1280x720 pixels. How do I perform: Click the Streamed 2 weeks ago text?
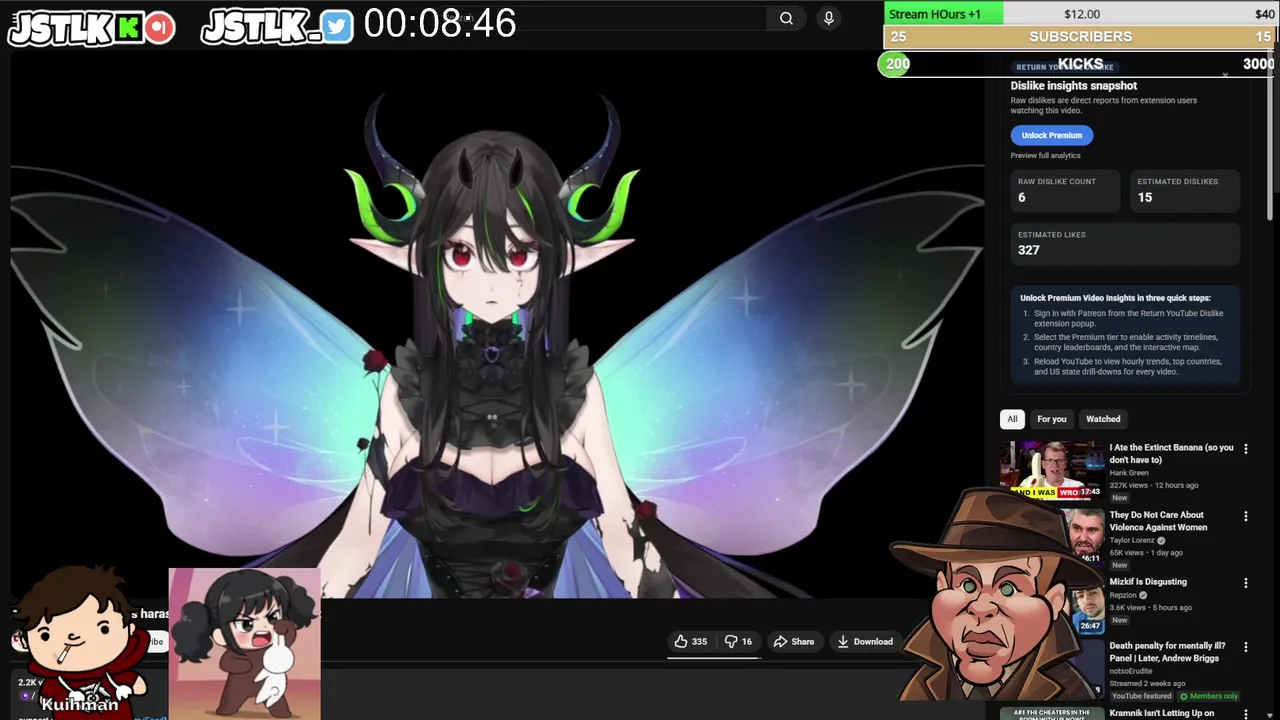click(1147, 683)
